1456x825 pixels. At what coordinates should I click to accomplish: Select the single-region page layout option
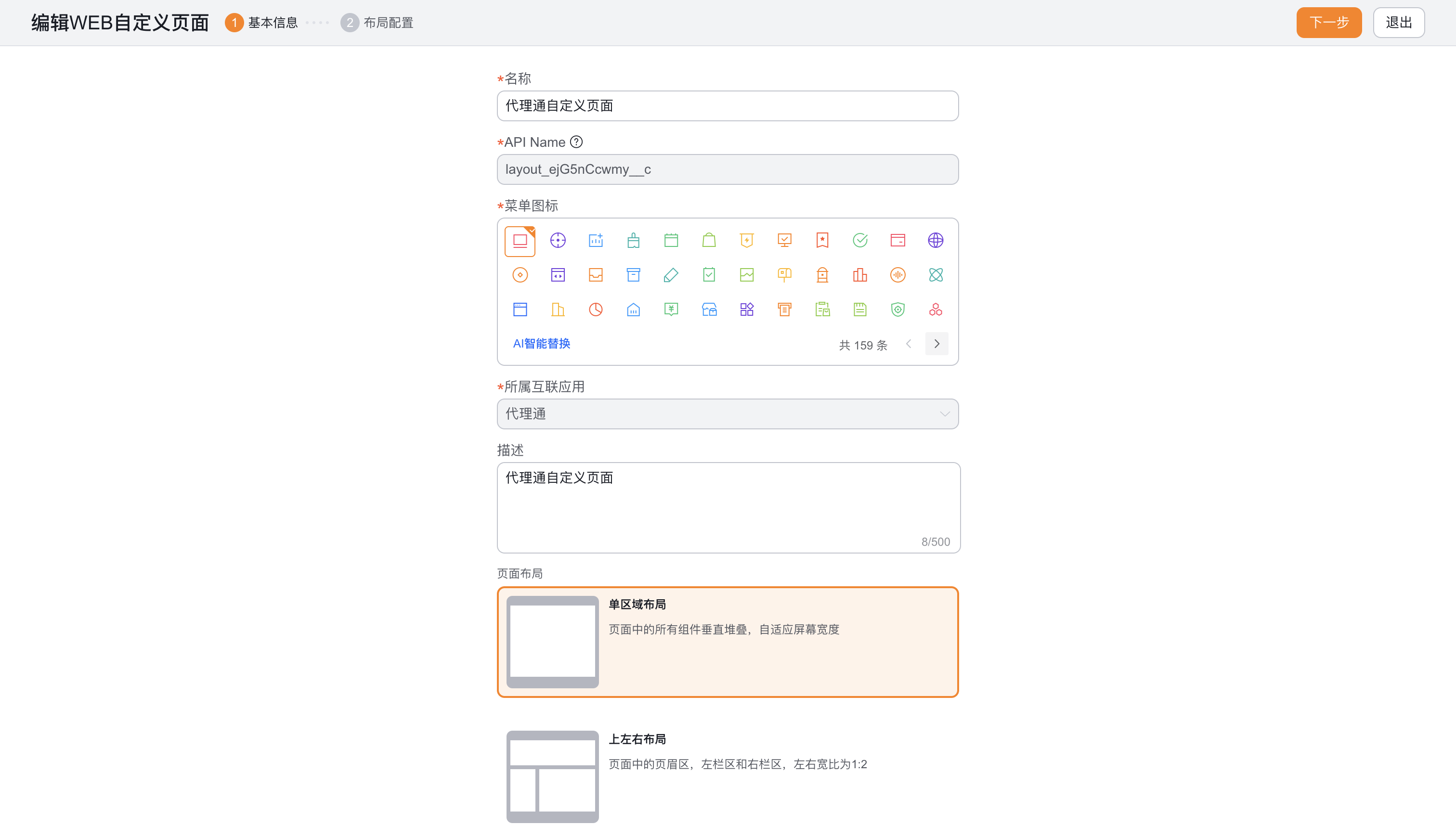(x=727, y=642)
